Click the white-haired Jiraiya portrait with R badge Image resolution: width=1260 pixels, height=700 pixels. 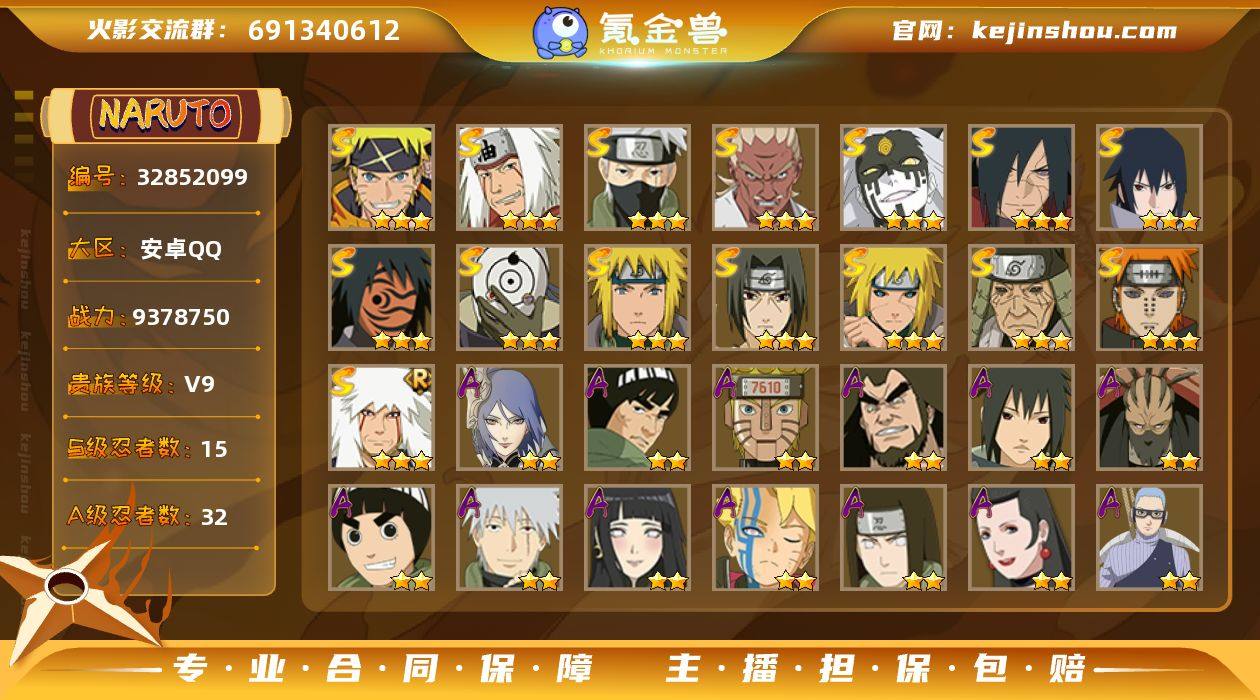(381, 418)
